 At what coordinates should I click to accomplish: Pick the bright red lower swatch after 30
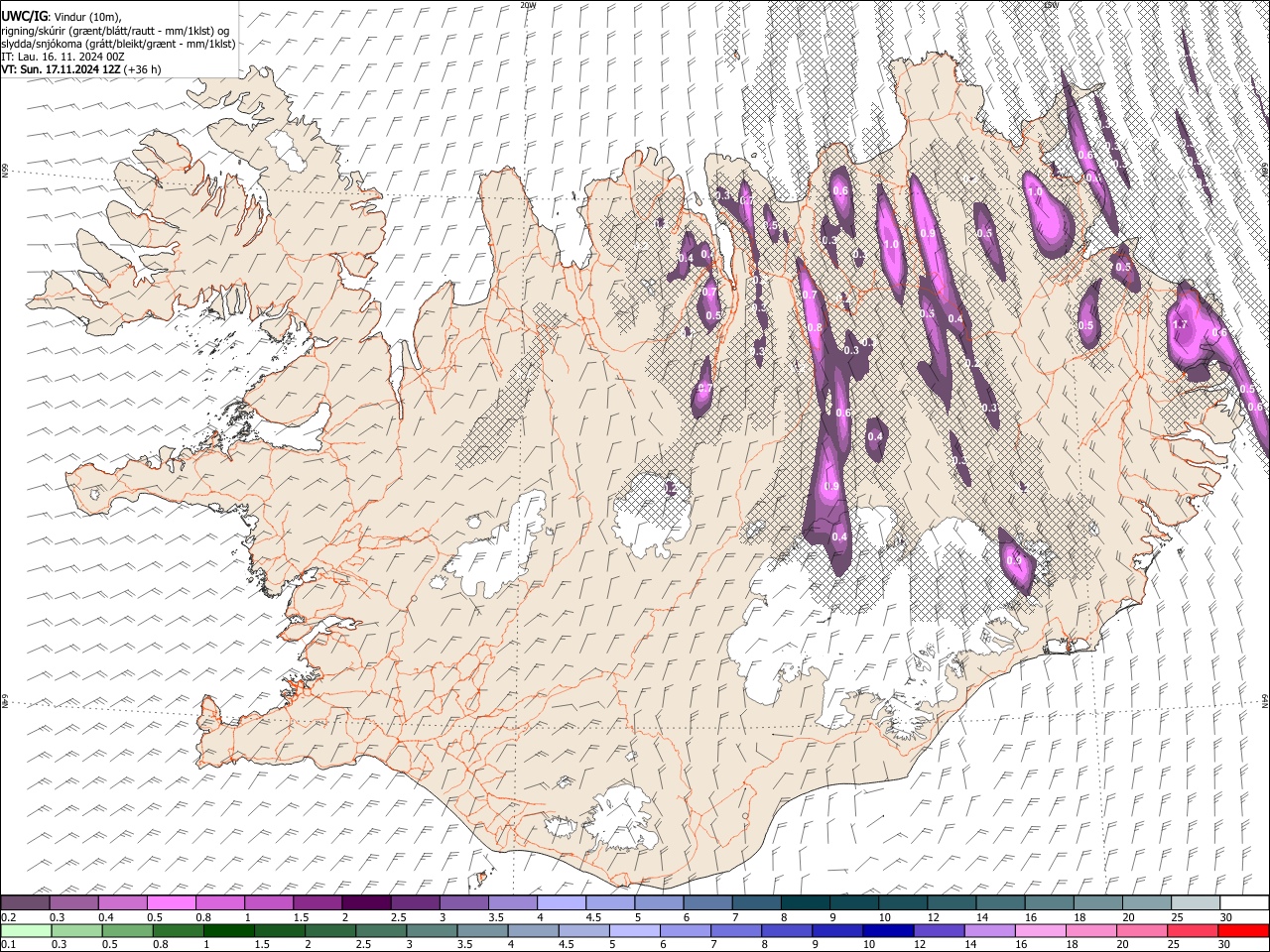(1244, 930)
